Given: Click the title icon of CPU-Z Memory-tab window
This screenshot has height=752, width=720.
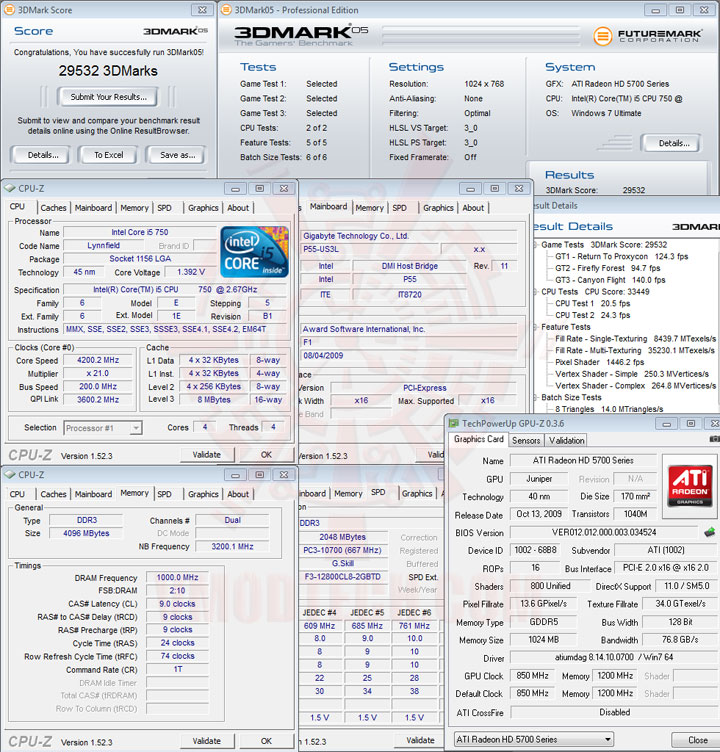Looking at the screenshot, I should pyautogui.click(x=10, y=475).
